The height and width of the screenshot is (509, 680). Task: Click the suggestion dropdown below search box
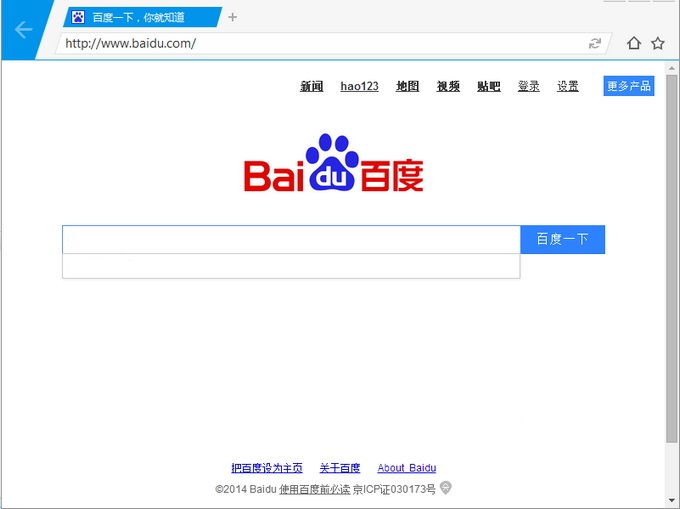tap(291, 266)
